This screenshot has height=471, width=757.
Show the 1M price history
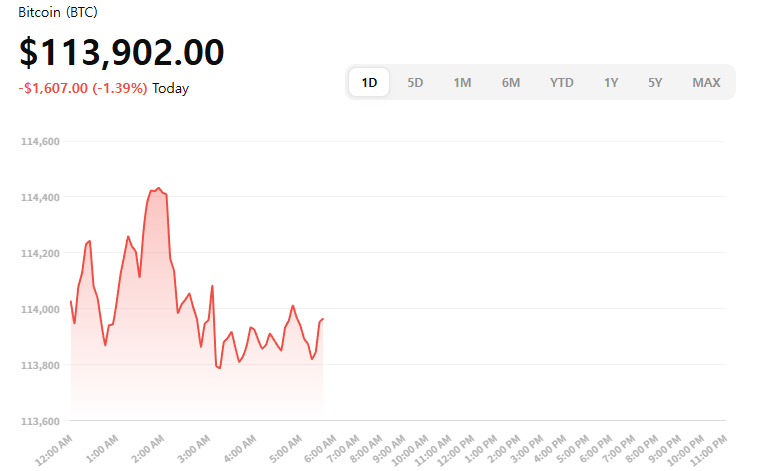pos(462,83)
